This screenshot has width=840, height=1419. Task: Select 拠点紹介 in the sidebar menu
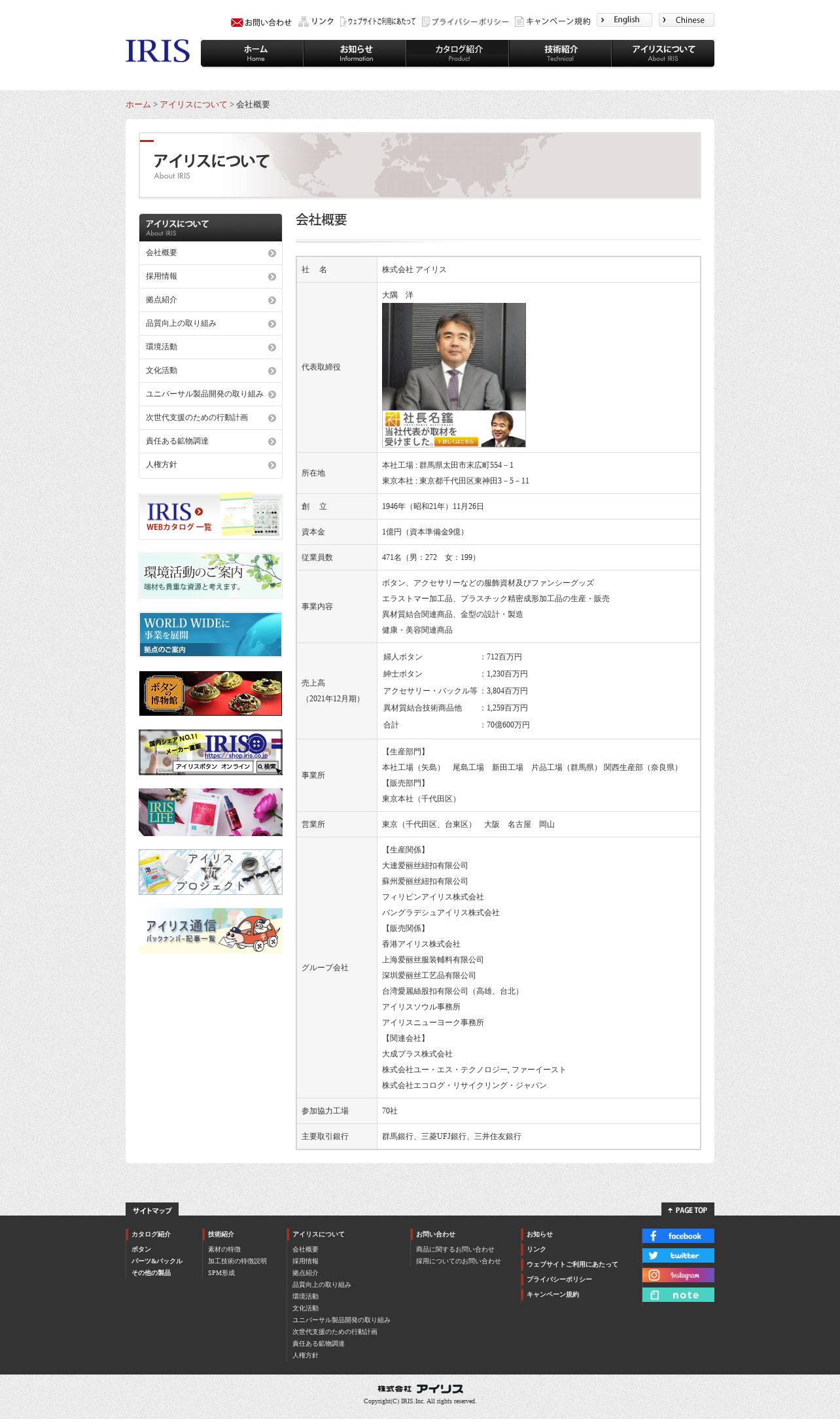tap(211, 300)
